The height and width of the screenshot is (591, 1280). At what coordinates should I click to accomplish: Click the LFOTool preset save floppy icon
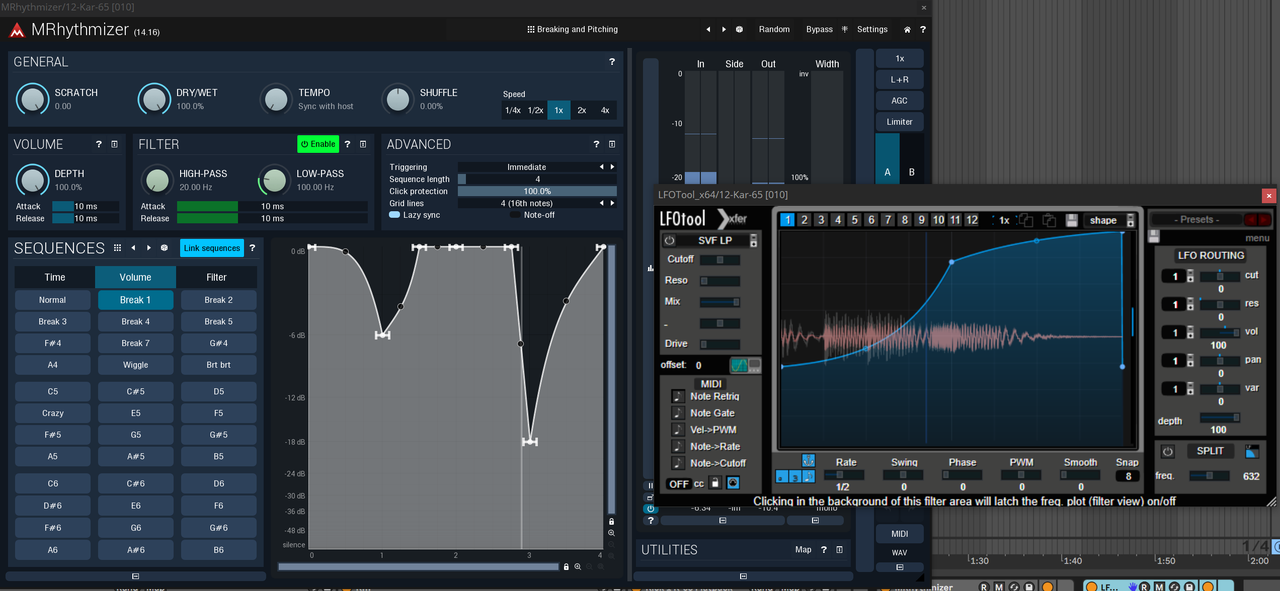pyautogui.click(x=1154, y=237)
